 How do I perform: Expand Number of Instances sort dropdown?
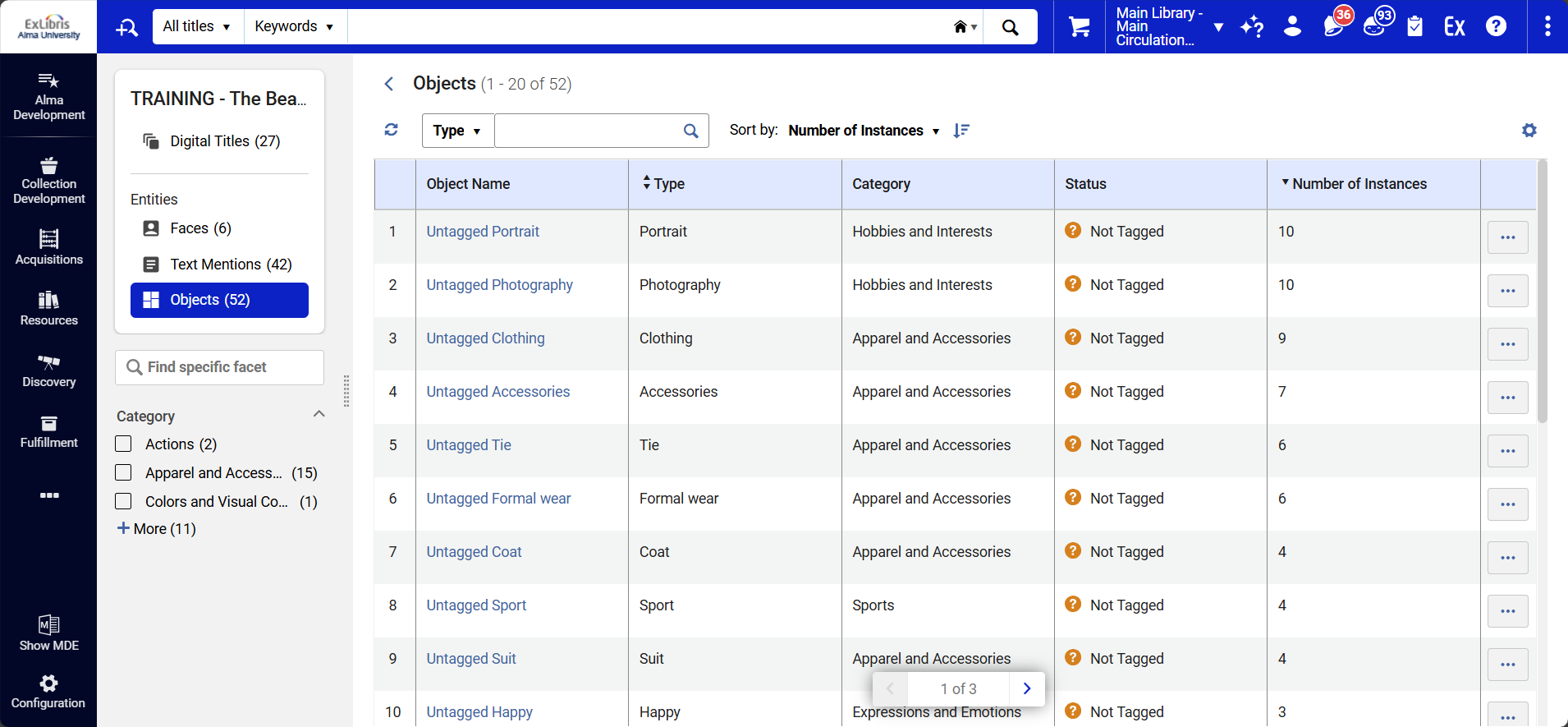coord(864,131)
